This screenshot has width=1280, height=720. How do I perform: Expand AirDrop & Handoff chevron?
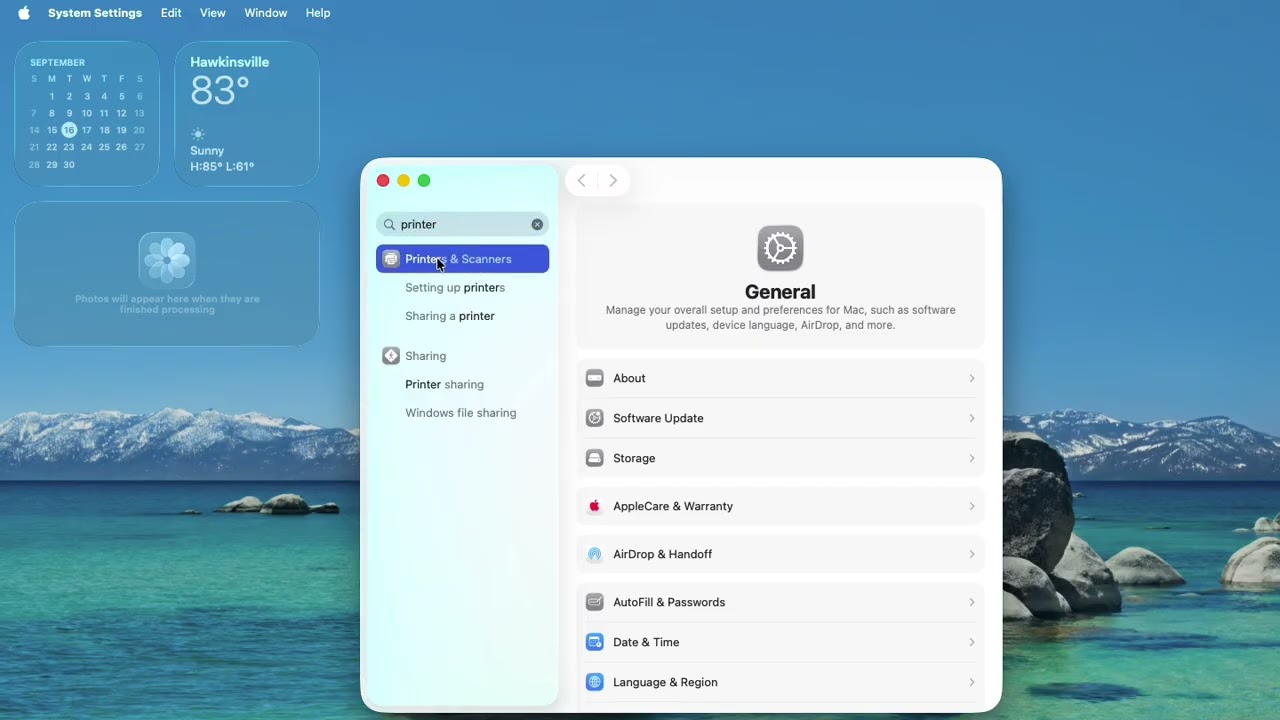pos(971,554)
